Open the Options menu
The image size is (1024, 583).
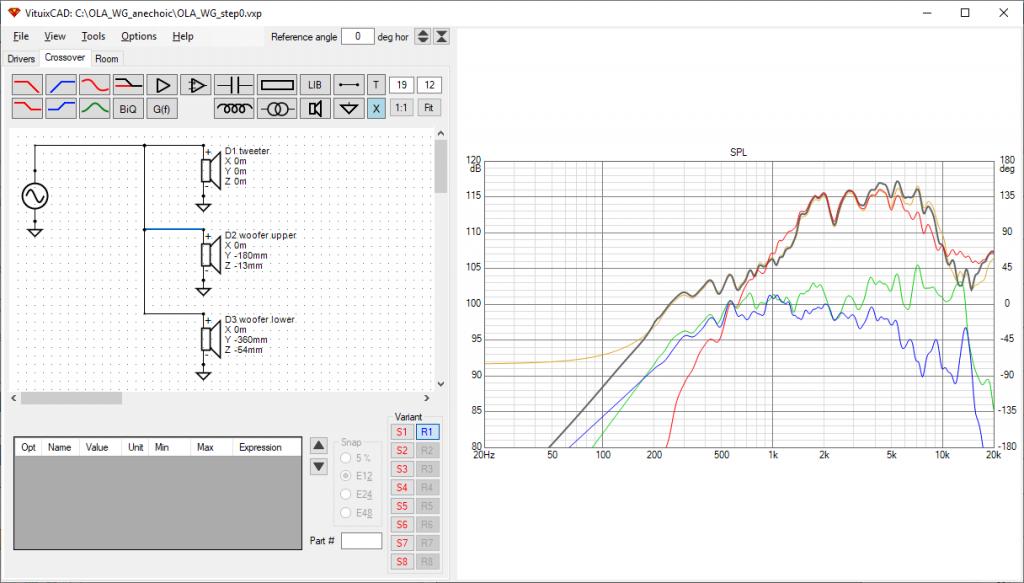138,37
